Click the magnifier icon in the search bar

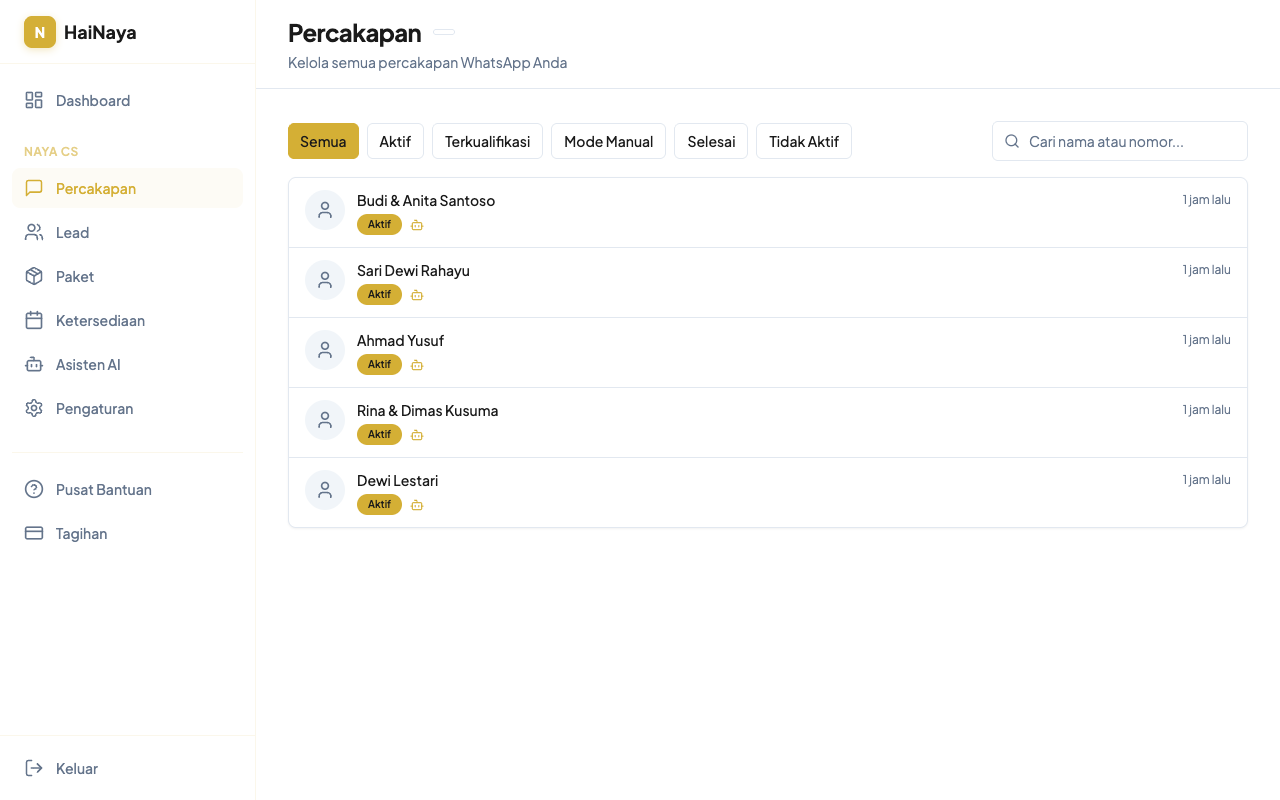1012,141
